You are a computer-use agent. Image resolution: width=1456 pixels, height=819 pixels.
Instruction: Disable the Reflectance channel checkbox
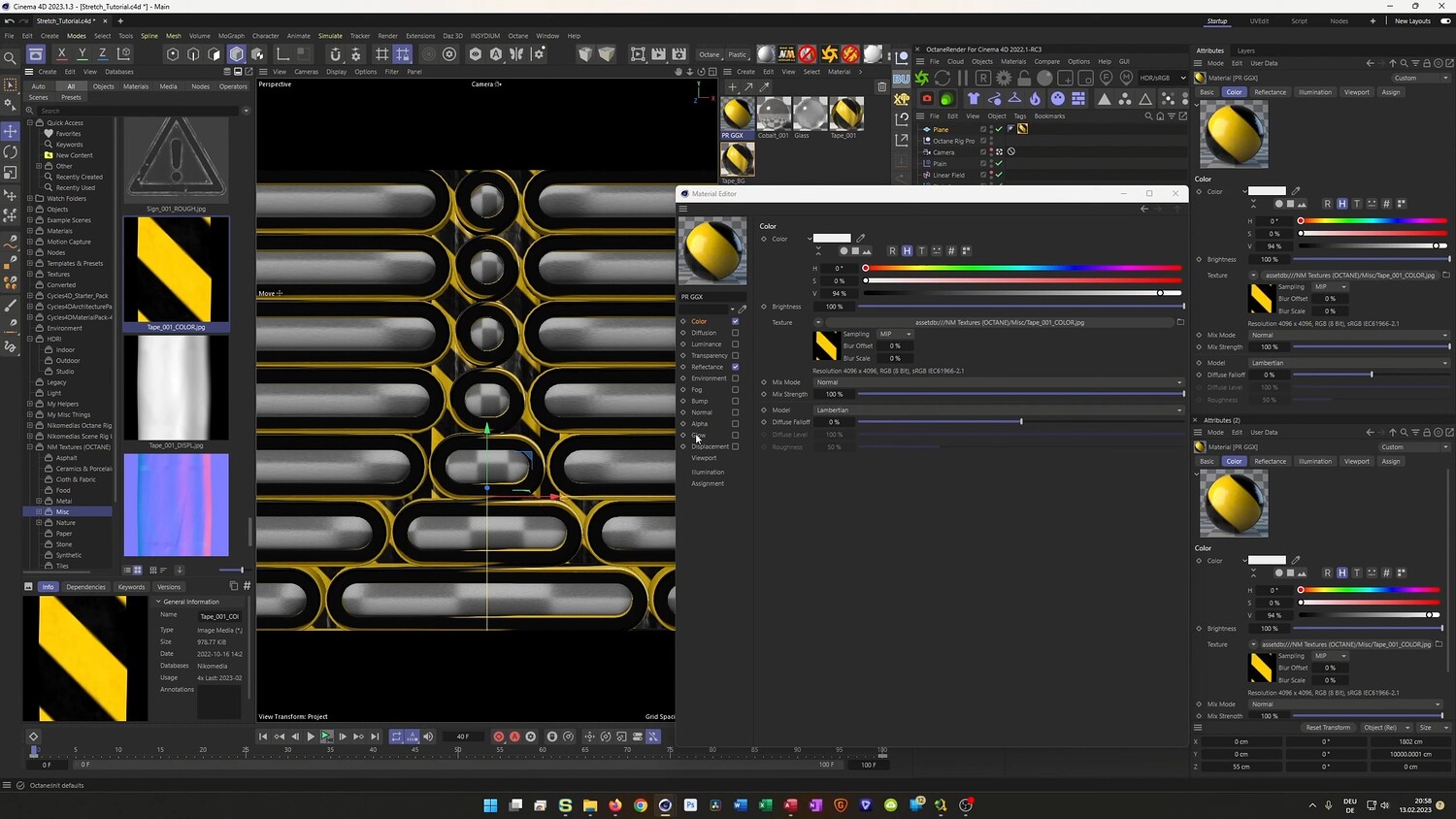click(x=735, y=367)
